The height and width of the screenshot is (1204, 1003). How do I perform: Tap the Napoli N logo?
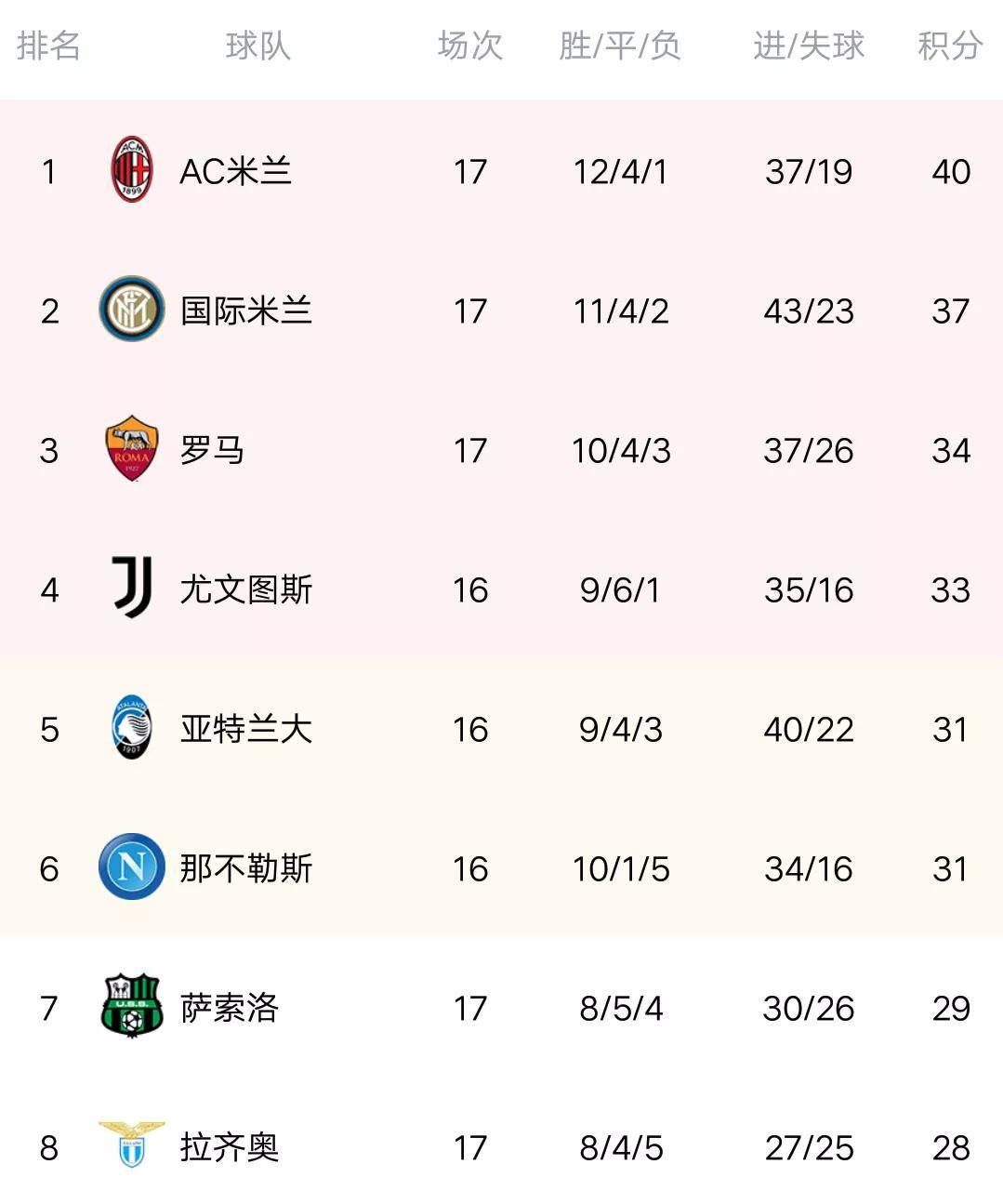click(131, 867)
